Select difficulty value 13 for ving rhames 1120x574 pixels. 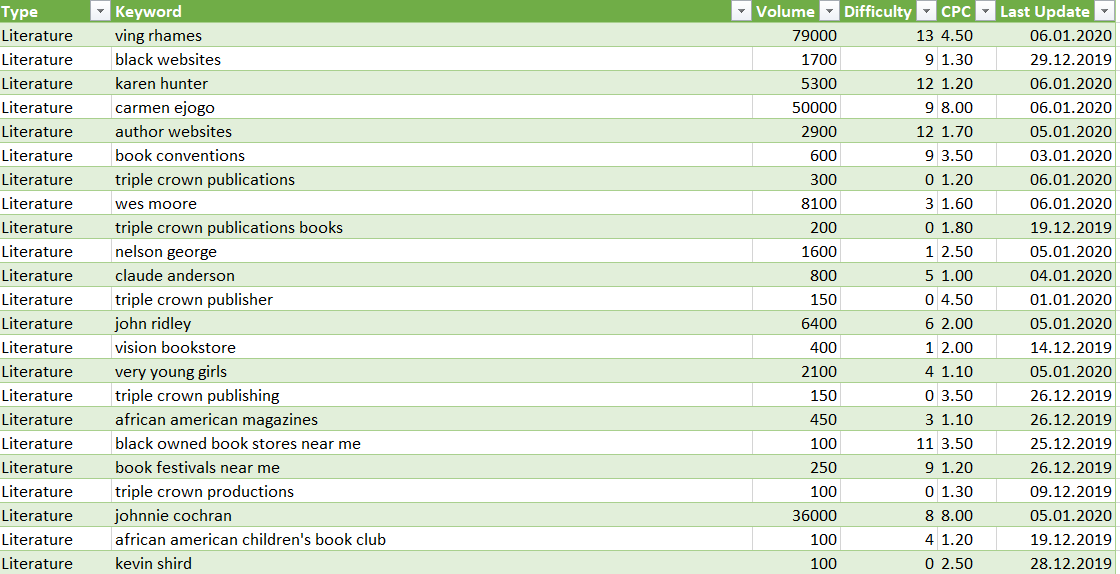925,36
